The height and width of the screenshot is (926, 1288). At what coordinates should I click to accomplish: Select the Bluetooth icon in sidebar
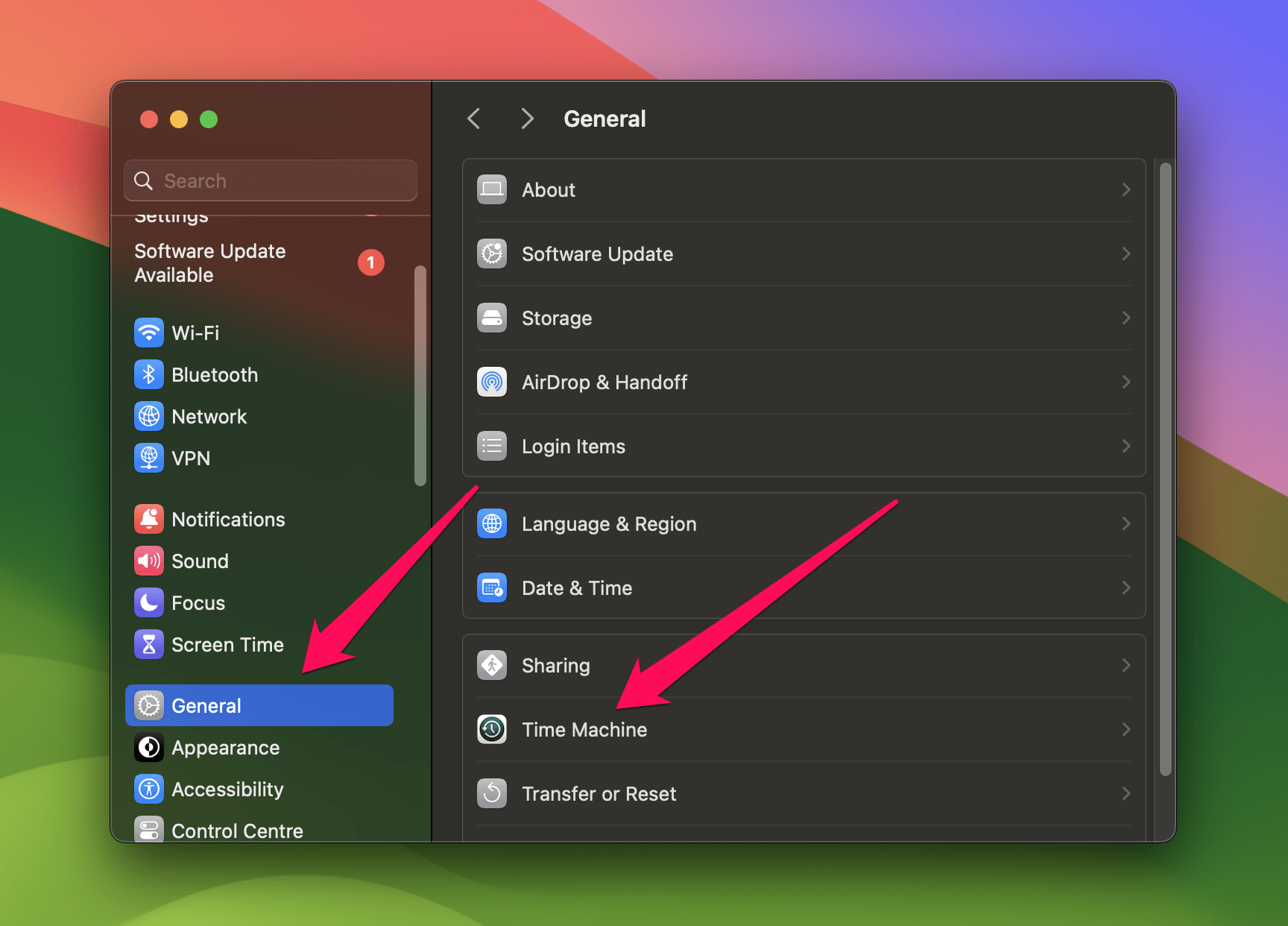[149, 374]
